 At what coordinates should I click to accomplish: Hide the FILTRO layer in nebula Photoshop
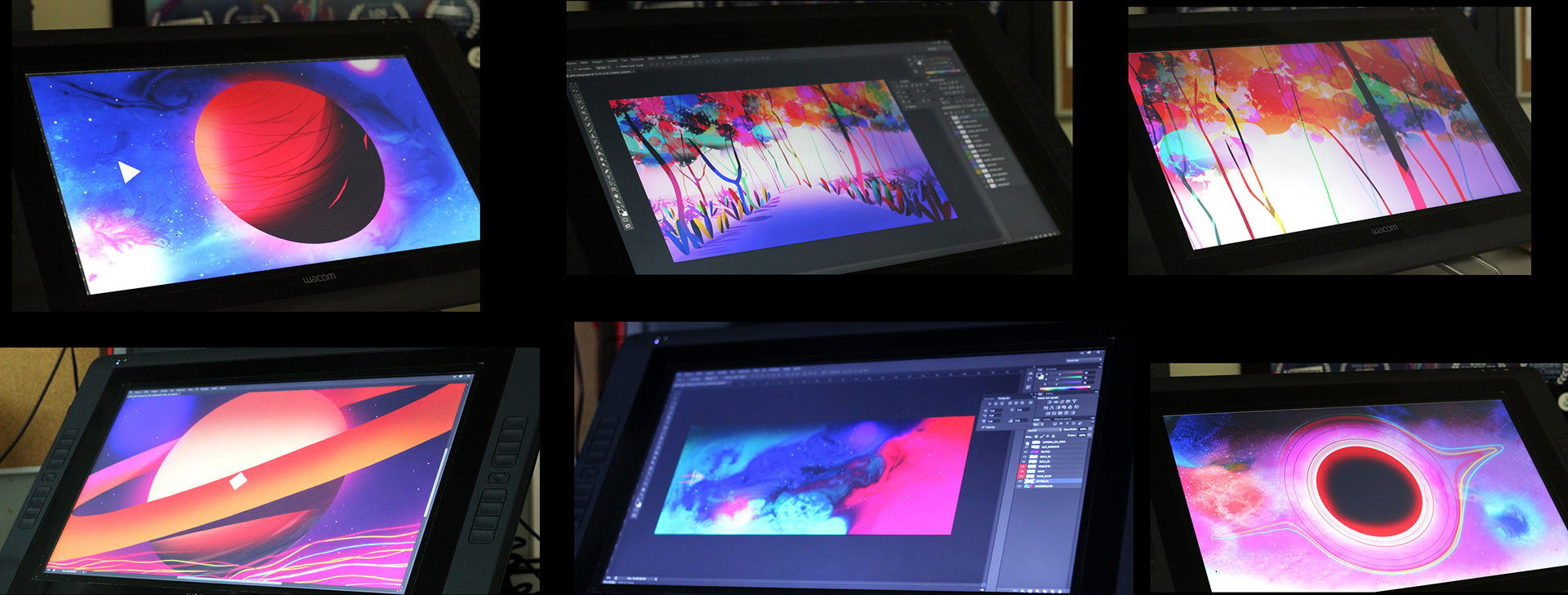click(x=1025, y=451)
